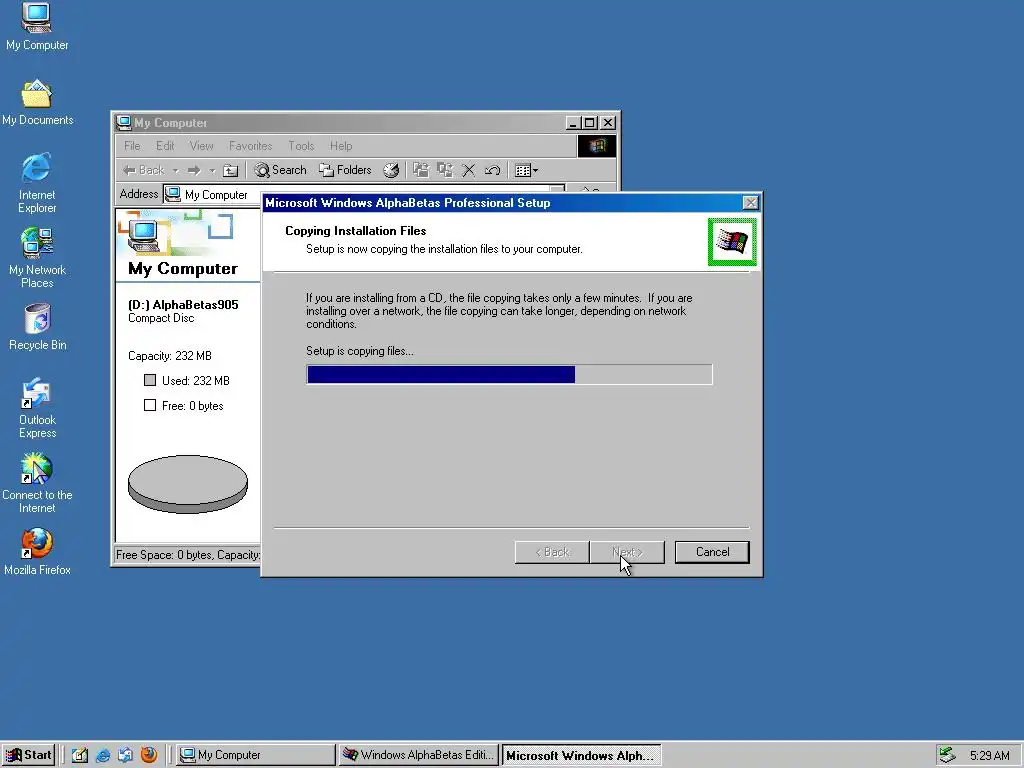The image size is (1024, 768).
Task: Launch Internet Explorer from desktop
Action: click(x=37, y=183)
